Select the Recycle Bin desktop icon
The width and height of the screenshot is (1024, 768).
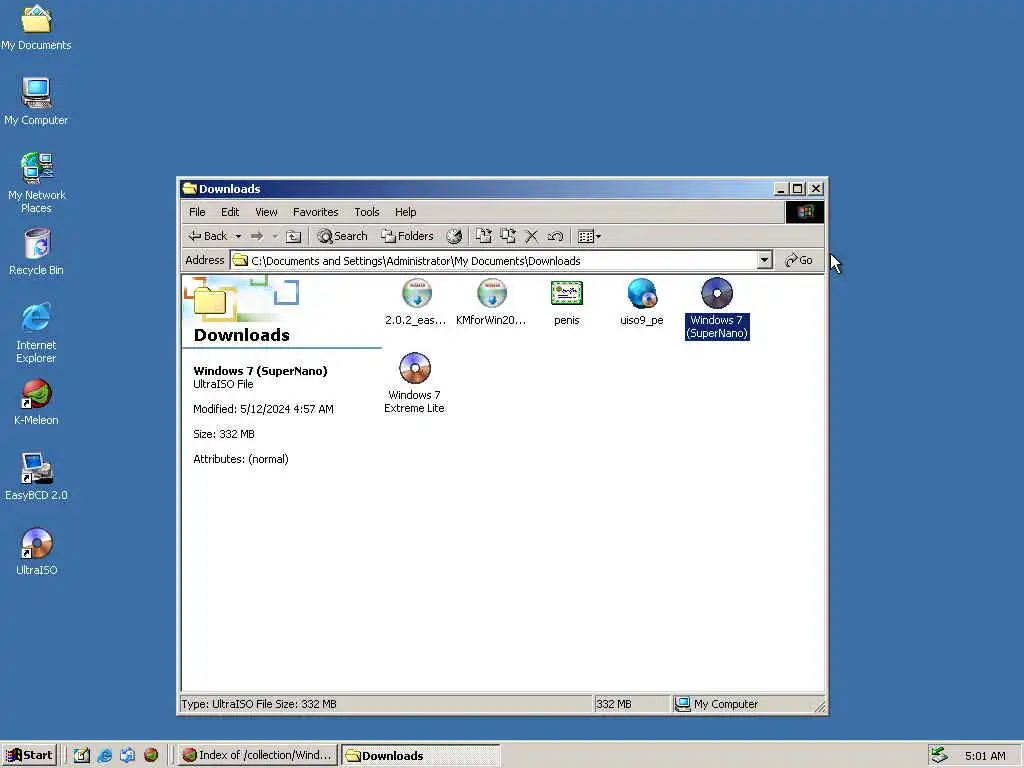[37, 252]
